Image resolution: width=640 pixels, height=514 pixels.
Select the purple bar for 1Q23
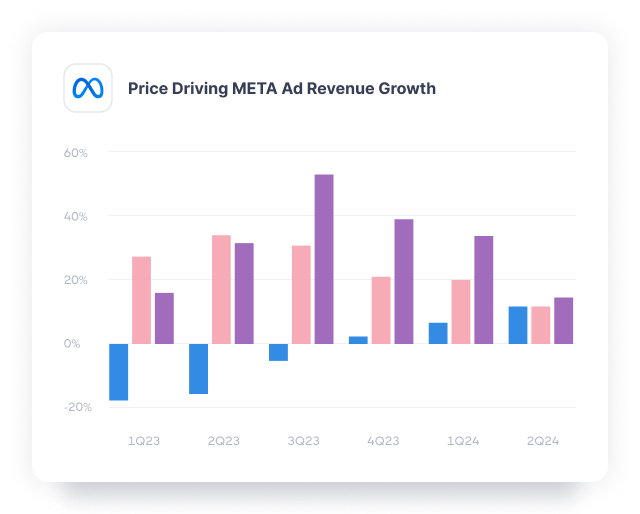click(164, 318)
